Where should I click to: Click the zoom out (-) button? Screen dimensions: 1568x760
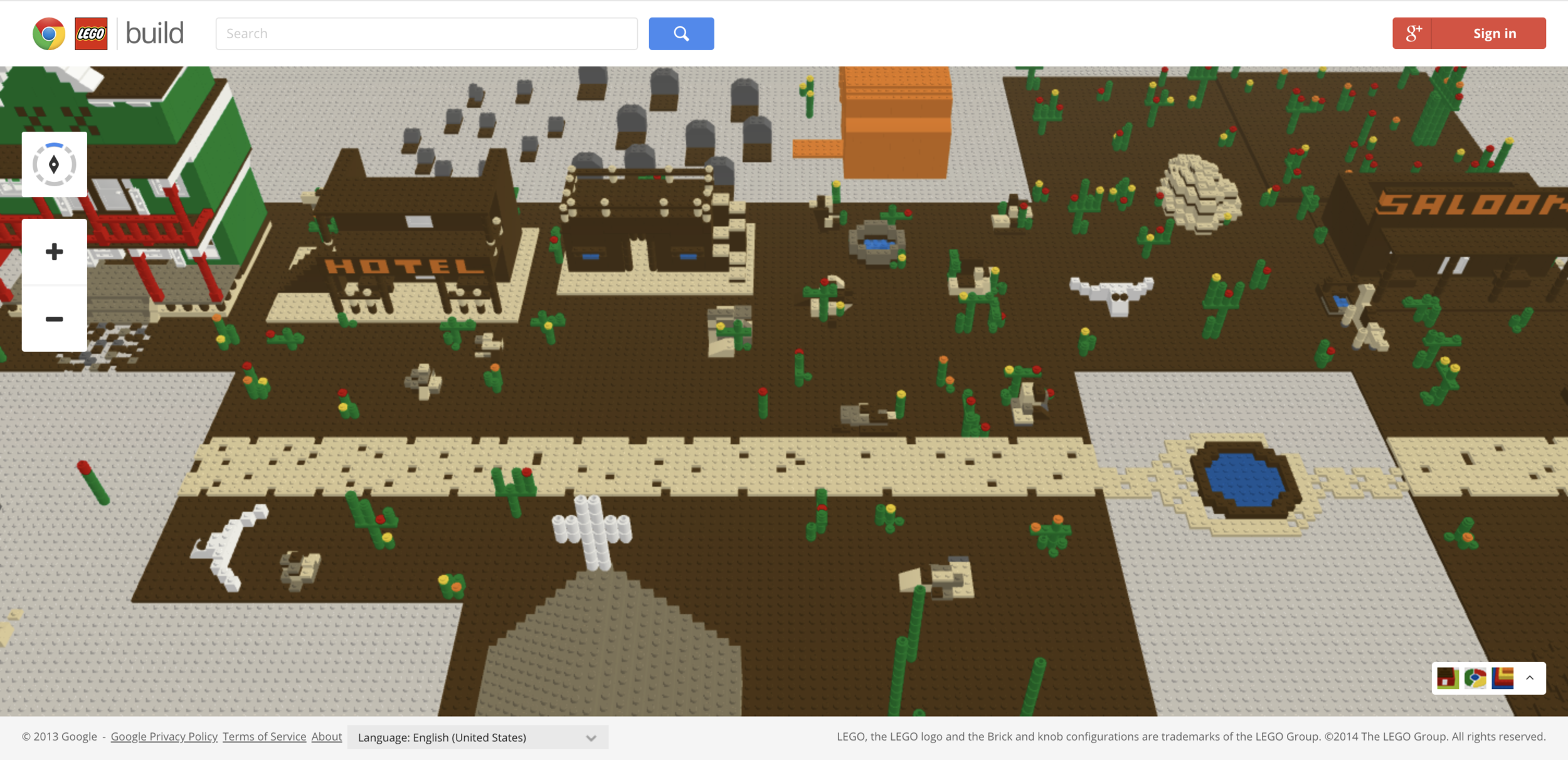pyautogui.click(x=54, y=318)
